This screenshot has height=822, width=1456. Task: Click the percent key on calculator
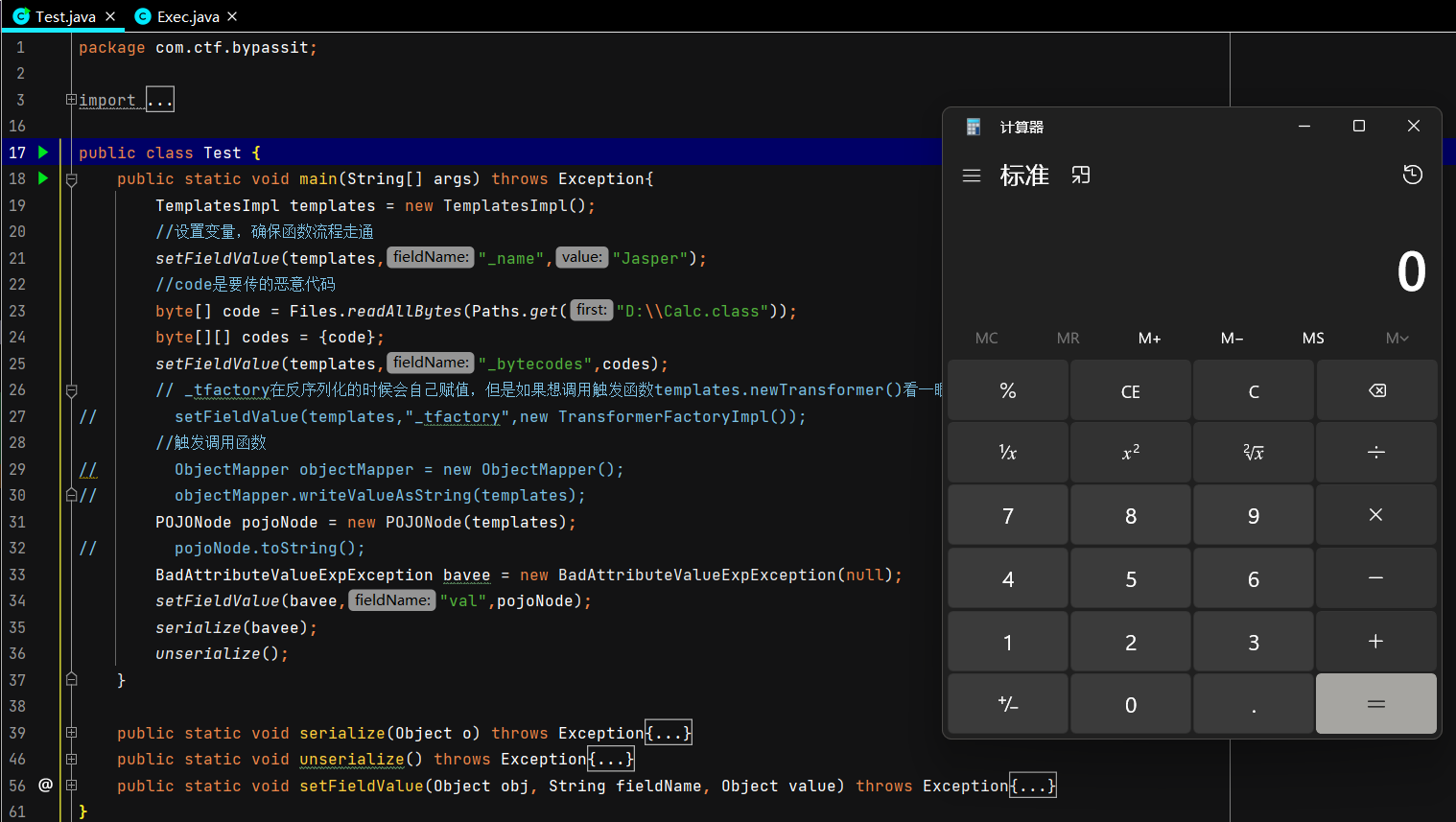[x=1008, y=390]
